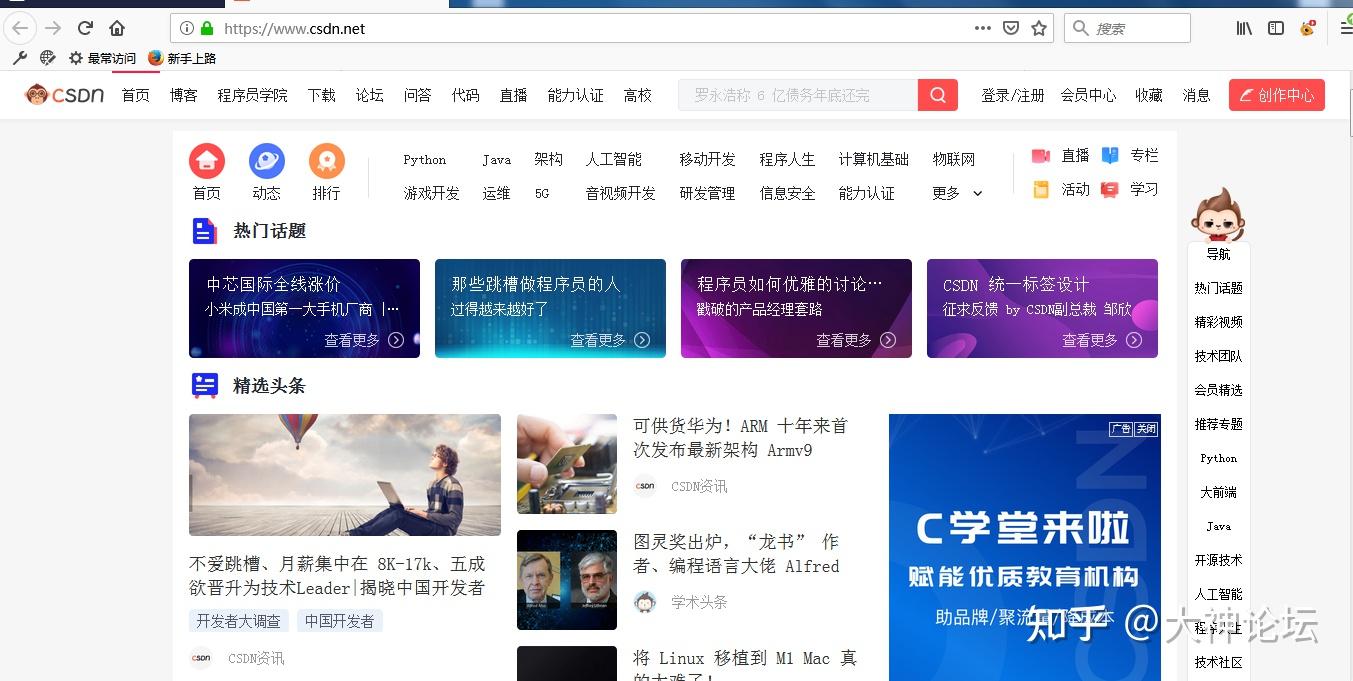The width and height of the screenshot is (1353, 681).
Task: Open the hot-air balloon headline thumbnail
Action: 345,475
